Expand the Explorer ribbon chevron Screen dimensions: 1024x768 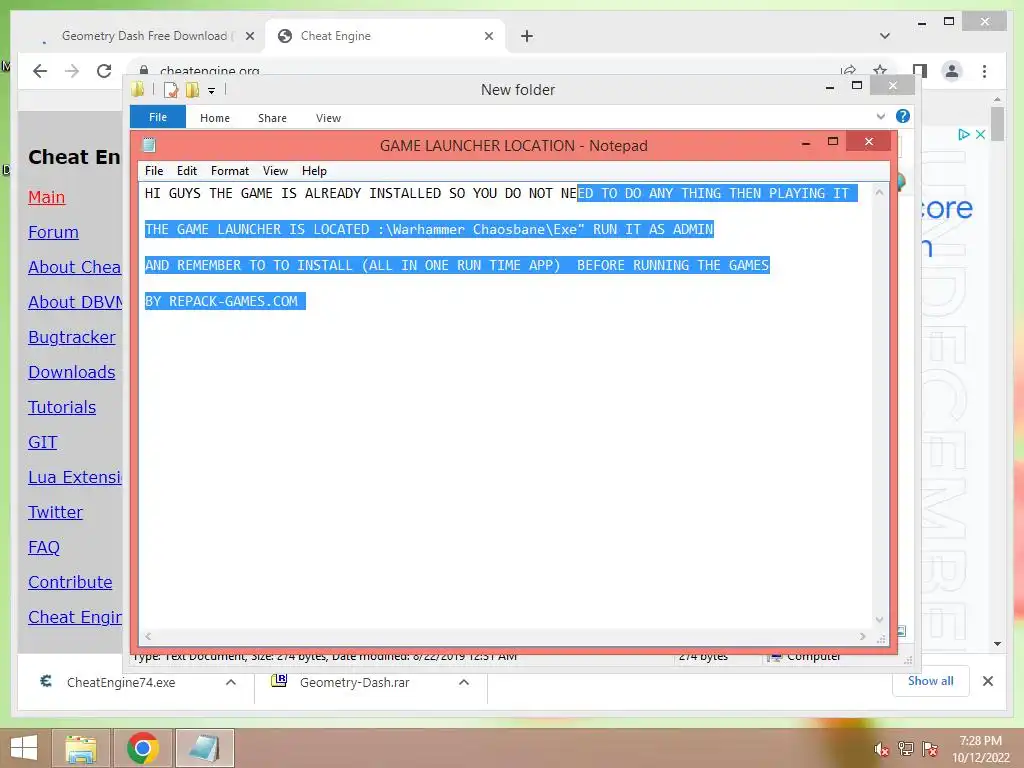pos(880,116)
